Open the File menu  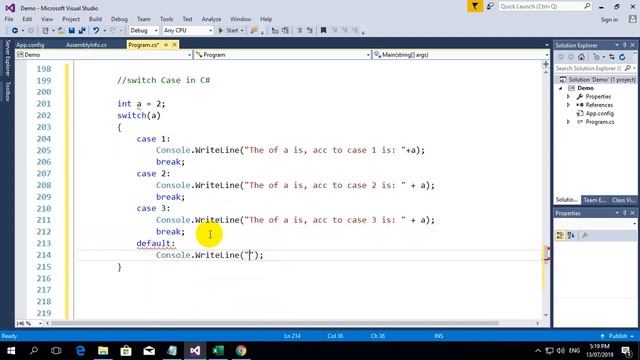(9, 19)
